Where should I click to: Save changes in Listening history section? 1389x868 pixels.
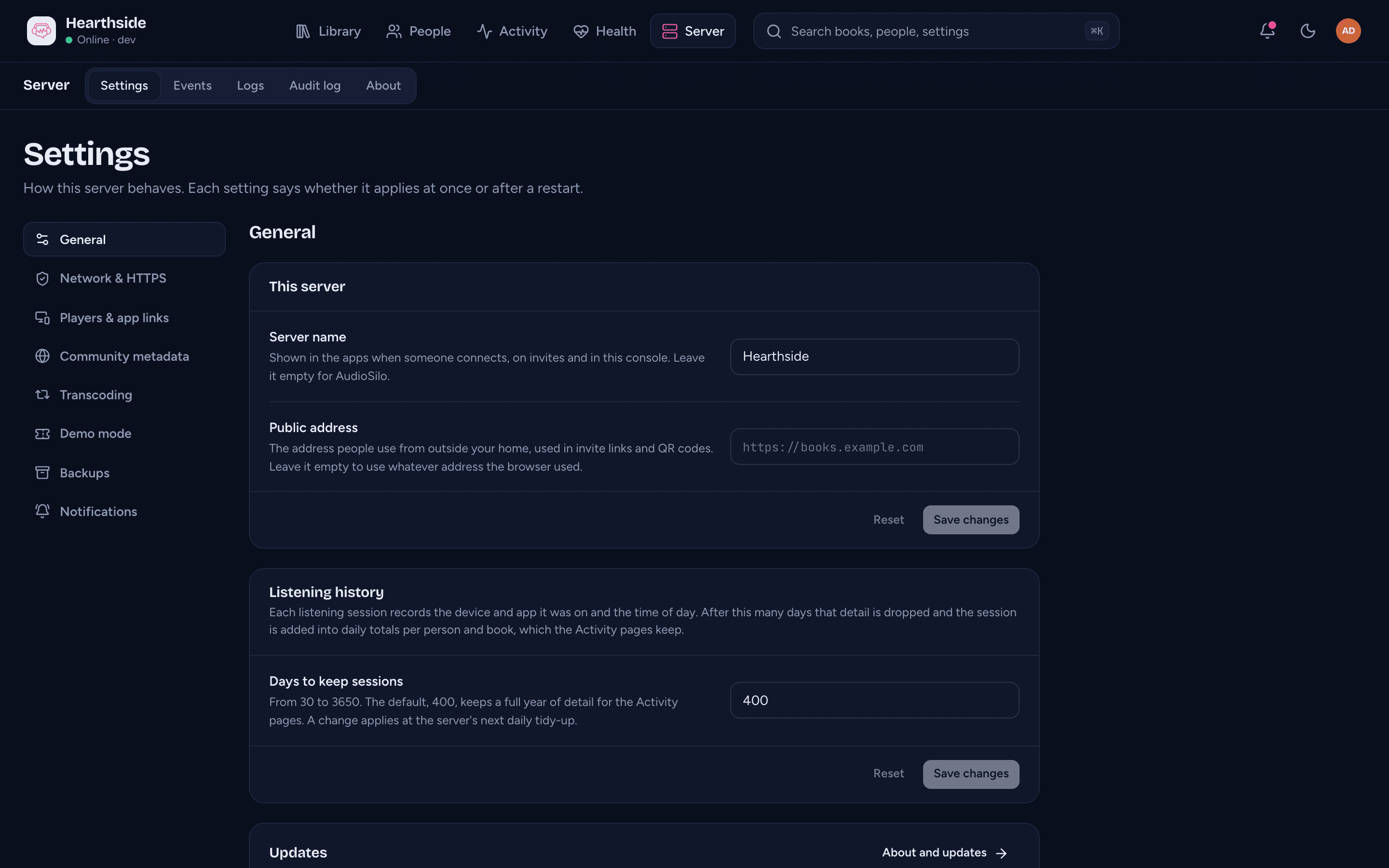coord(970,773)
